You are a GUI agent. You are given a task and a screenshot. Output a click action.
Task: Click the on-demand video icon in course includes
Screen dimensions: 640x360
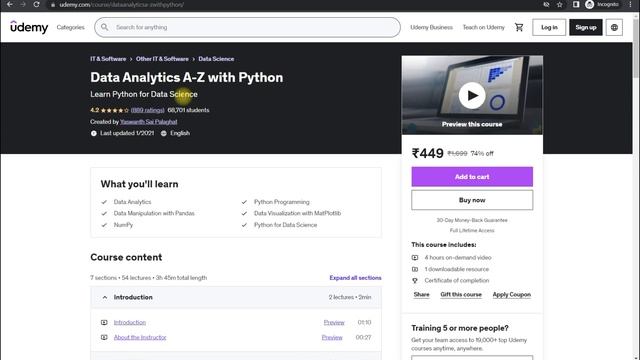pos(415,258)
